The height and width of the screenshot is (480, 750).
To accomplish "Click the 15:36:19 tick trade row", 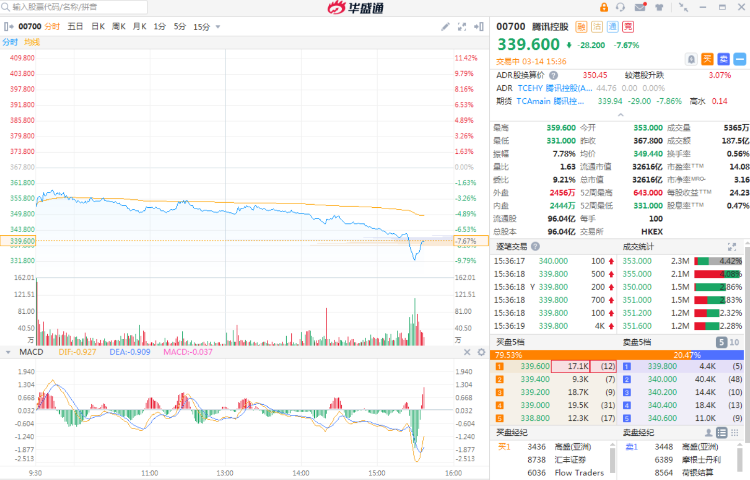I will coord(554,326).
